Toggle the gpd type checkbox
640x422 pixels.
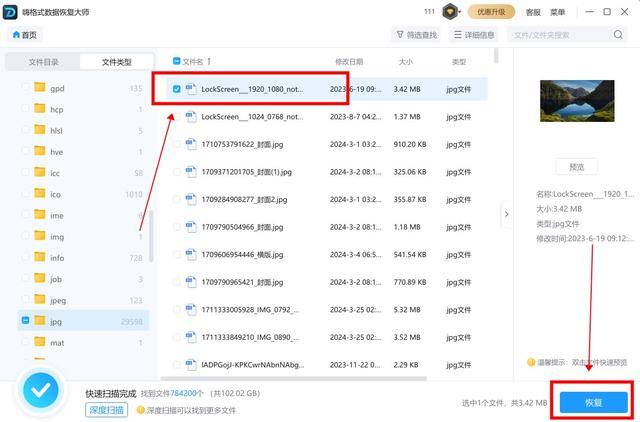coord(25,87)
